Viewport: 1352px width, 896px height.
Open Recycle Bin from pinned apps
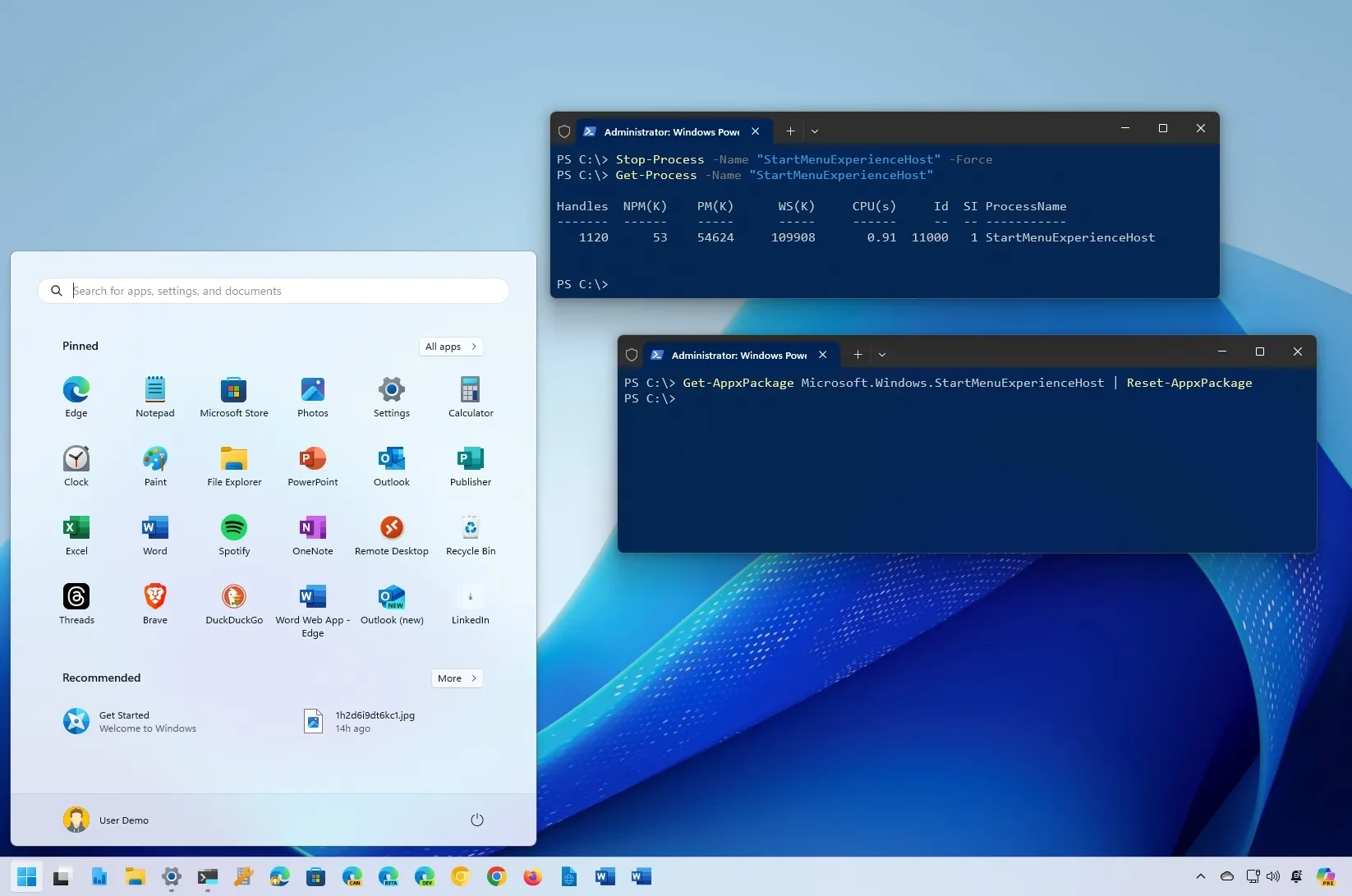click(x=471, y=535)
